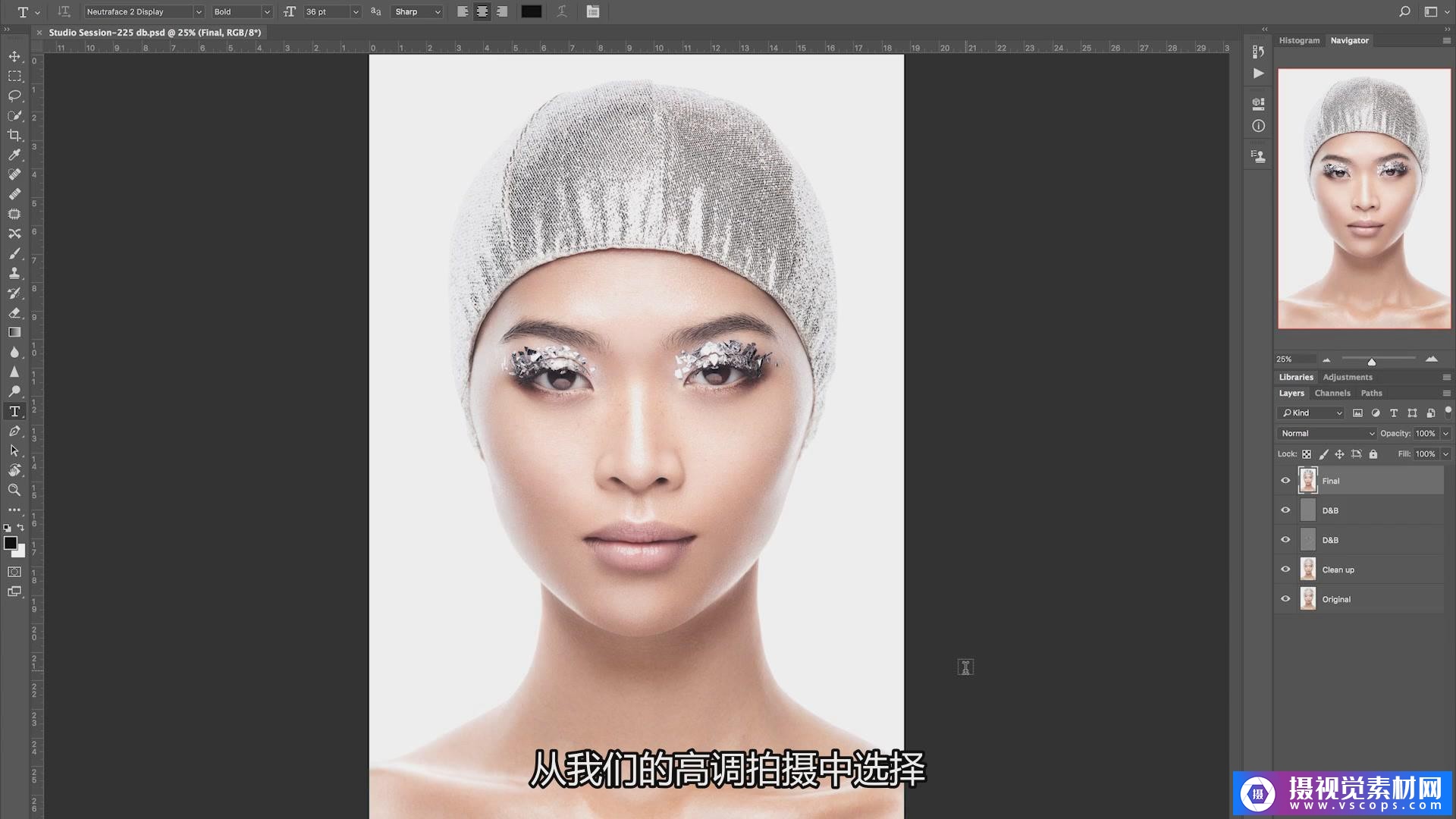
Task: Open the character and paragraph panels
Action: click(593, 11)
